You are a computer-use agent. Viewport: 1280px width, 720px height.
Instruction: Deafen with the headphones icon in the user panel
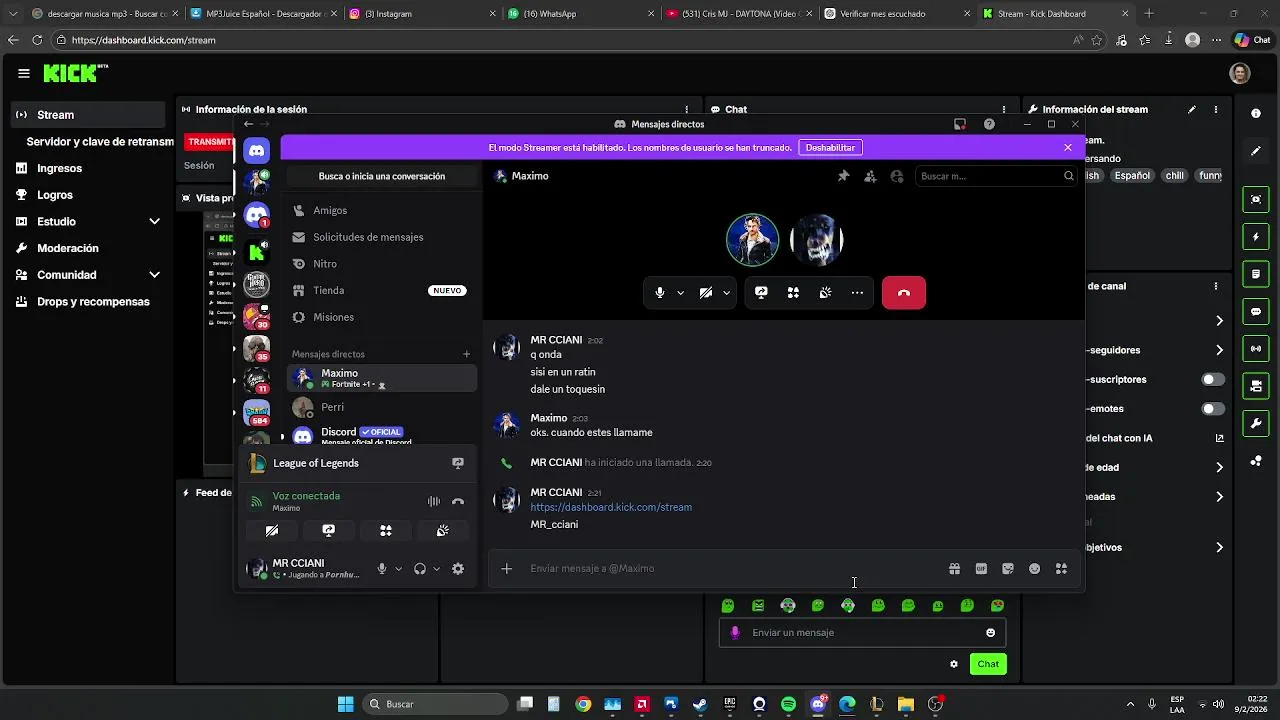[x=420, y=569]
